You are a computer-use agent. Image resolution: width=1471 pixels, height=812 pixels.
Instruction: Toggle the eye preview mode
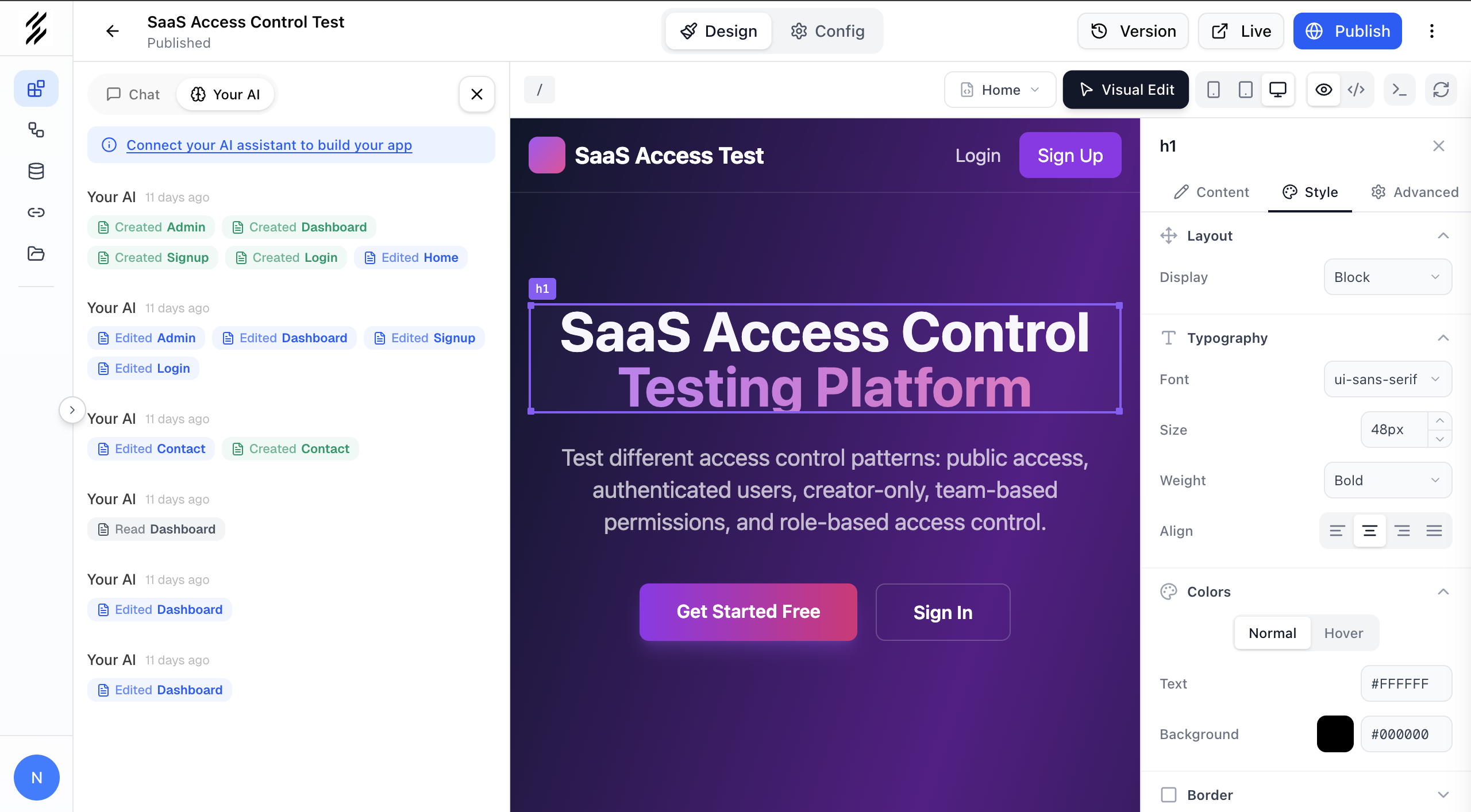pyautogui.click(x=1324, y=90)
